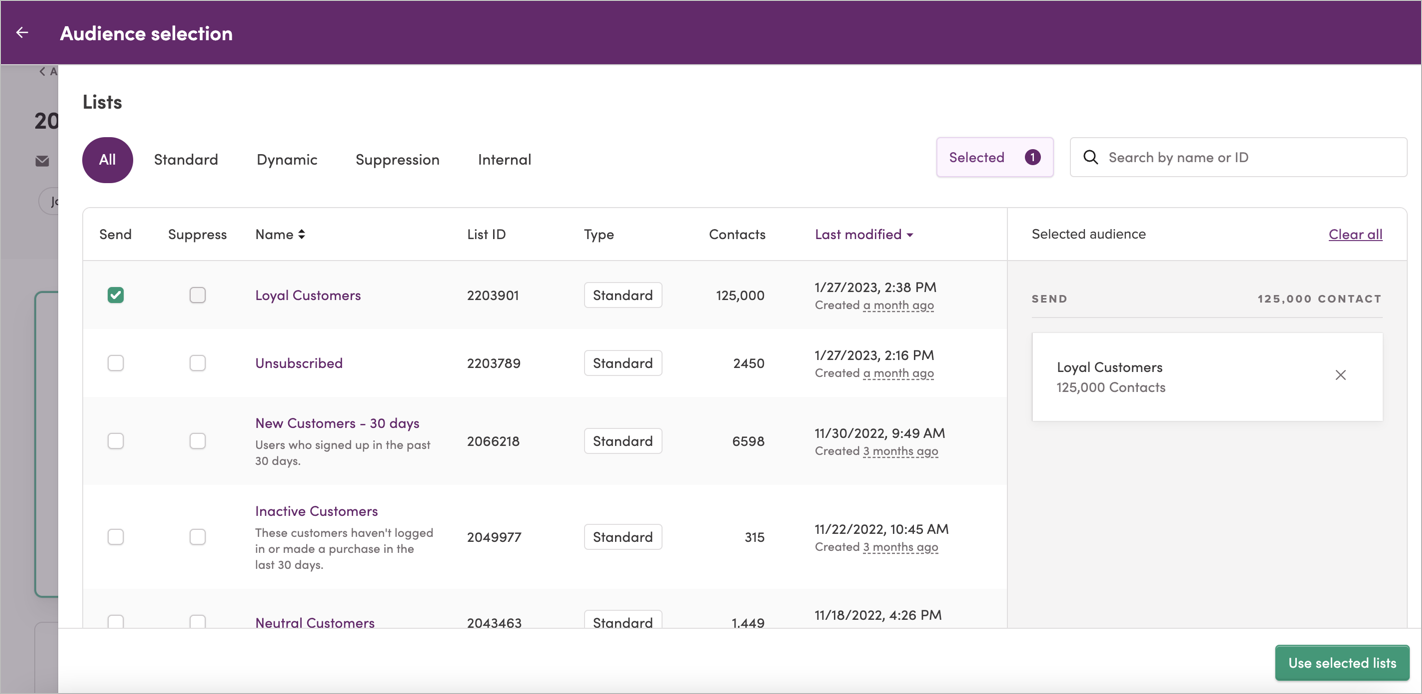
Task: Switch to the Standard tab
Action: click(x=186, y=159)
